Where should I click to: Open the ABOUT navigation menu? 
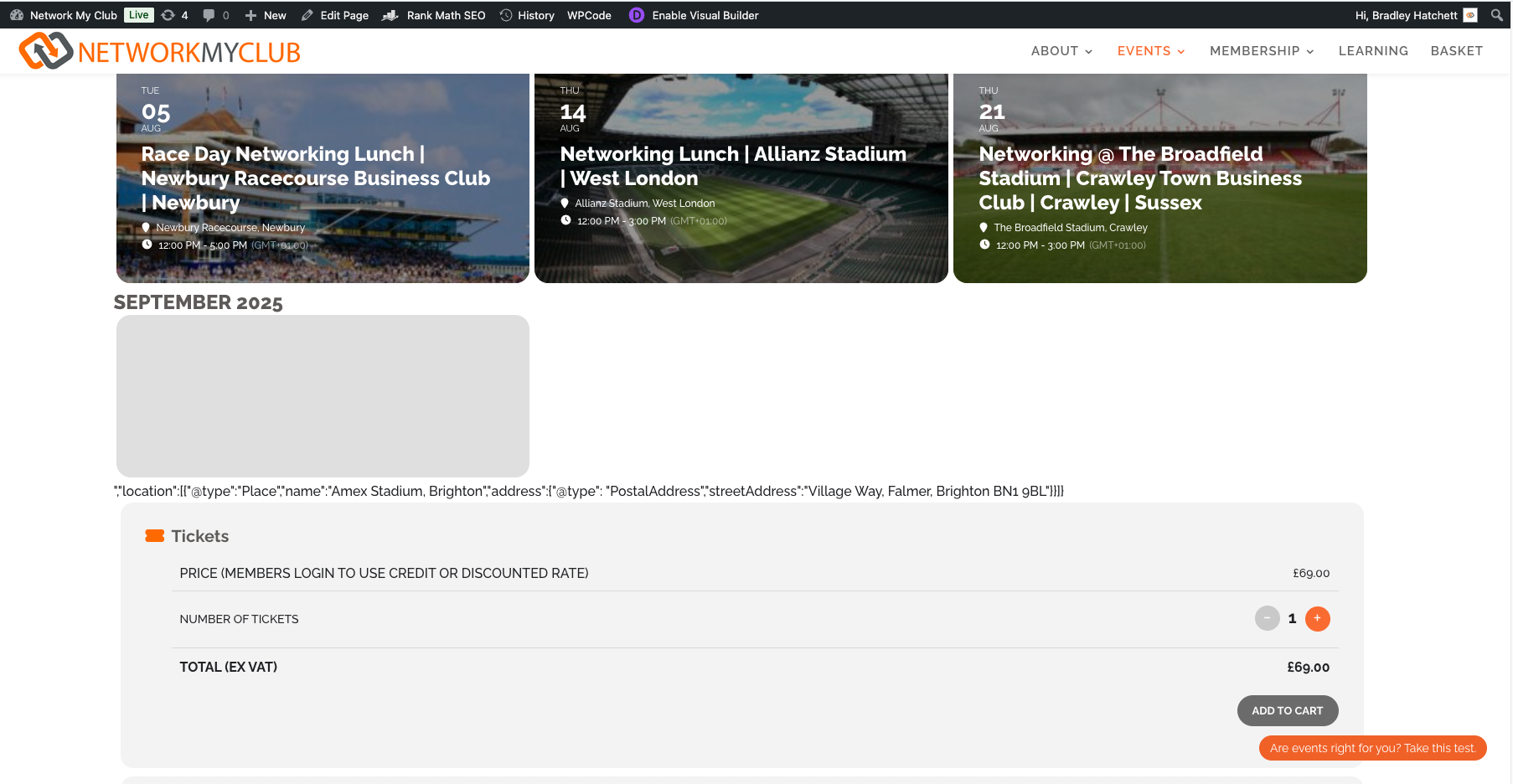(x=1054, y=51)
